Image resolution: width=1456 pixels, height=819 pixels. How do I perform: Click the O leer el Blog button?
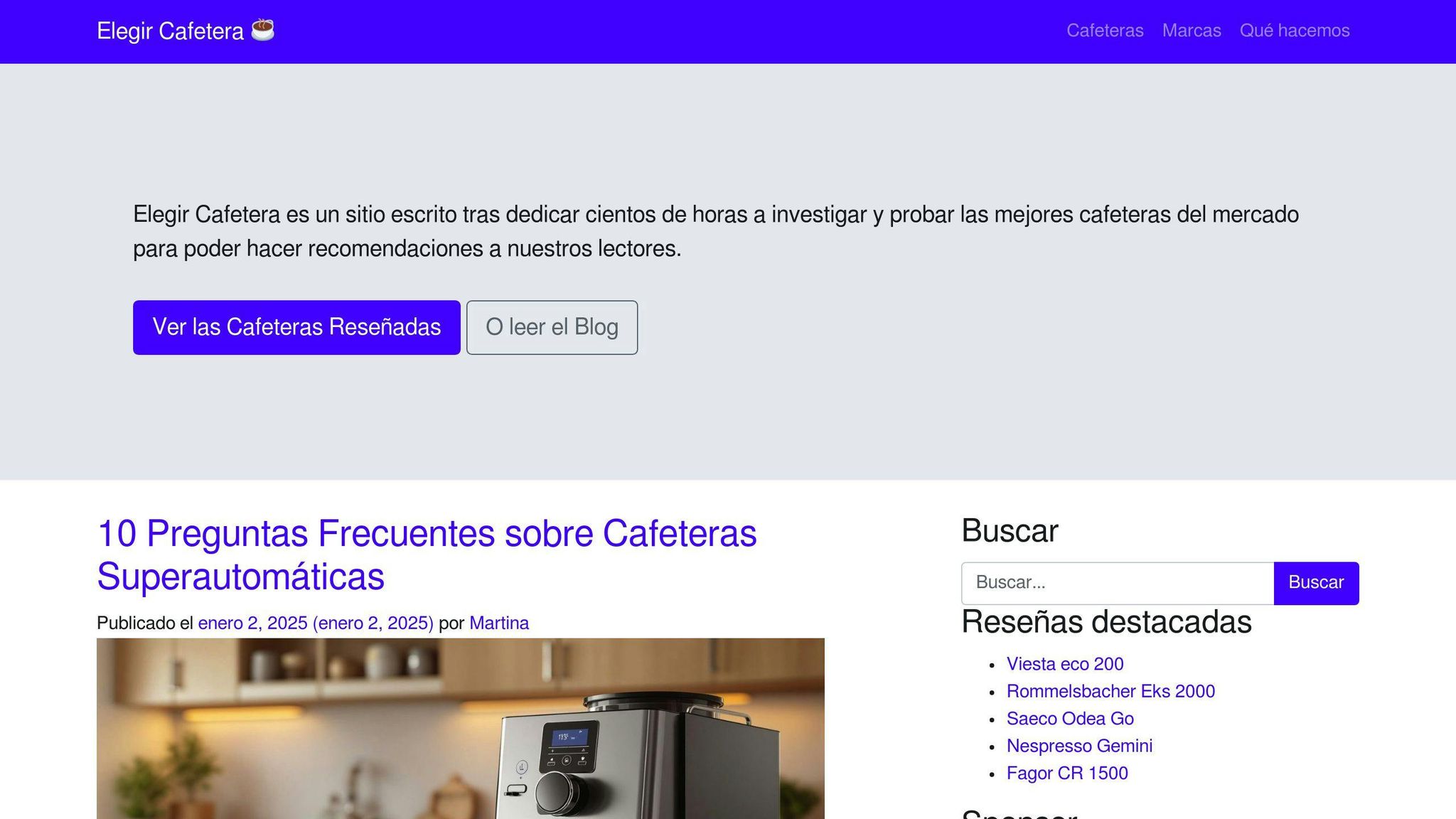click(x=552, y=327)
